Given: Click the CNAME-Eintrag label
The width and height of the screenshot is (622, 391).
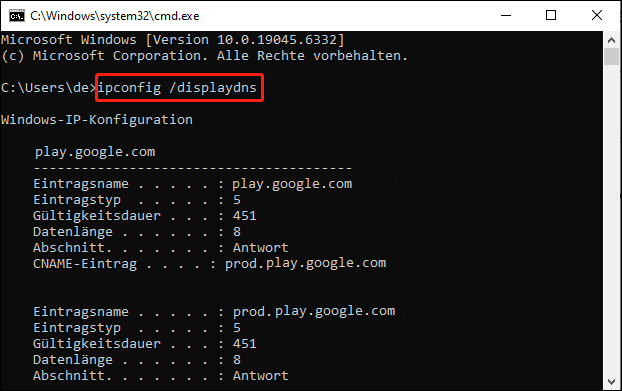Looking at the screenshot, I should (x=85, y=264).
